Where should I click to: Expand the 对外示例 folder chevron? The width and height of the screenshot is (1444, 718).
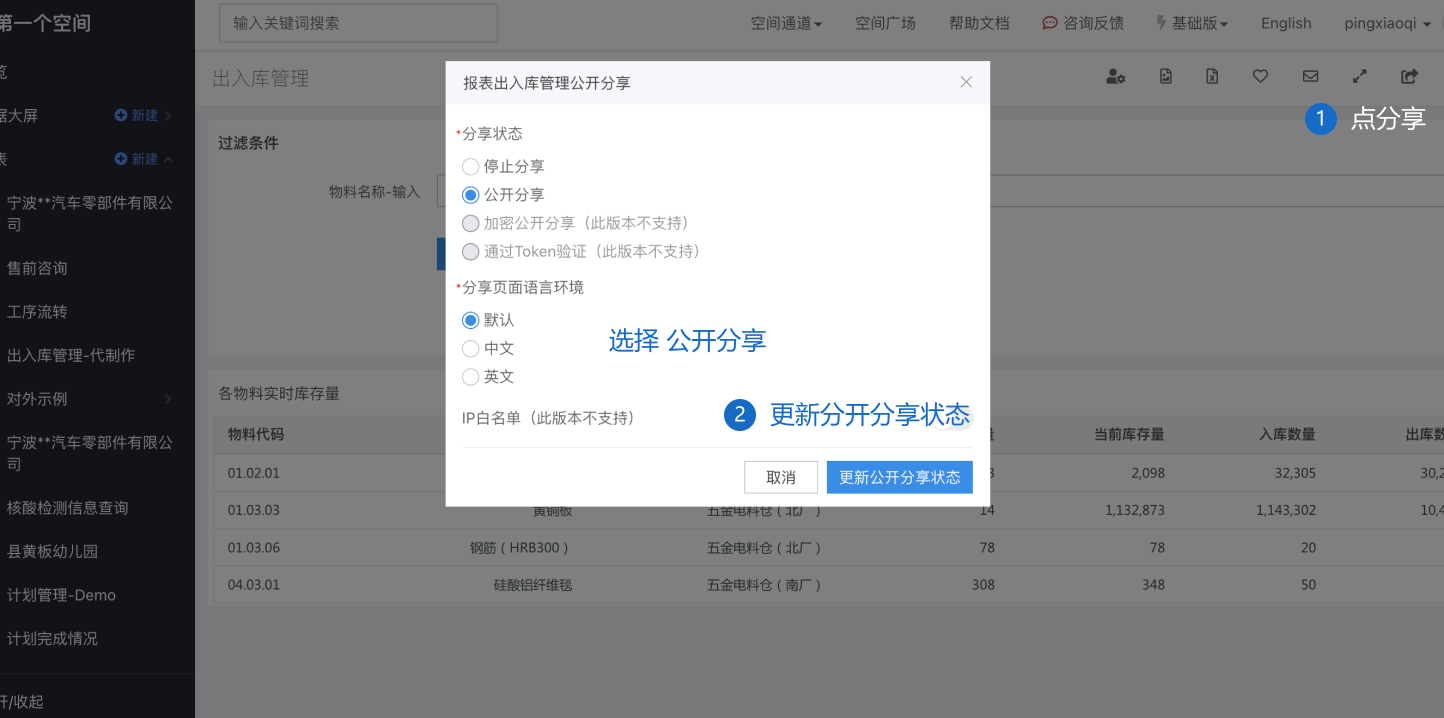click(168, 399)
